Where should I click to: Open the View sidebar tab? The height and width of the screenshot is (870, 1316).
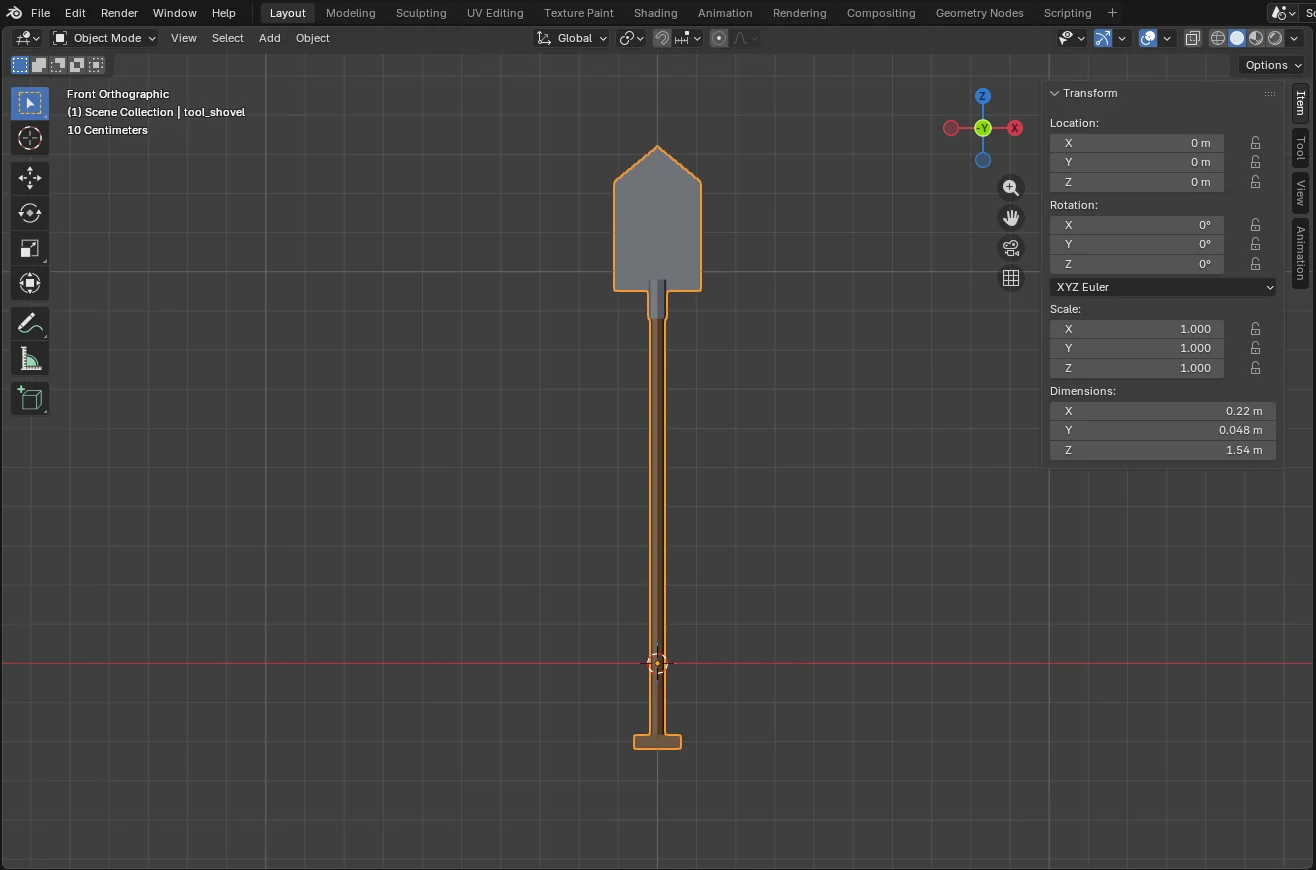[x=1300, y=192]
